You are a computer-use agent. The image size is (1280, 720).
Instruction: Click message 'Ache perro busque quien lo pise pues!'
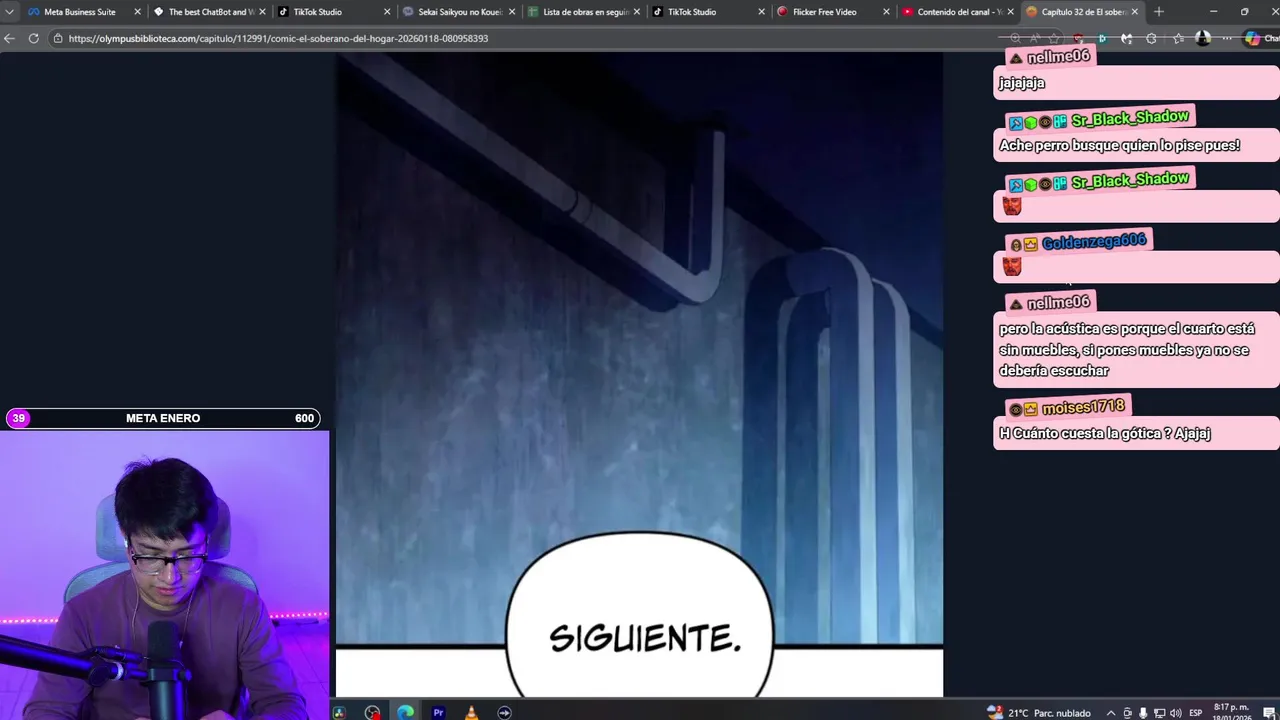1119,145
